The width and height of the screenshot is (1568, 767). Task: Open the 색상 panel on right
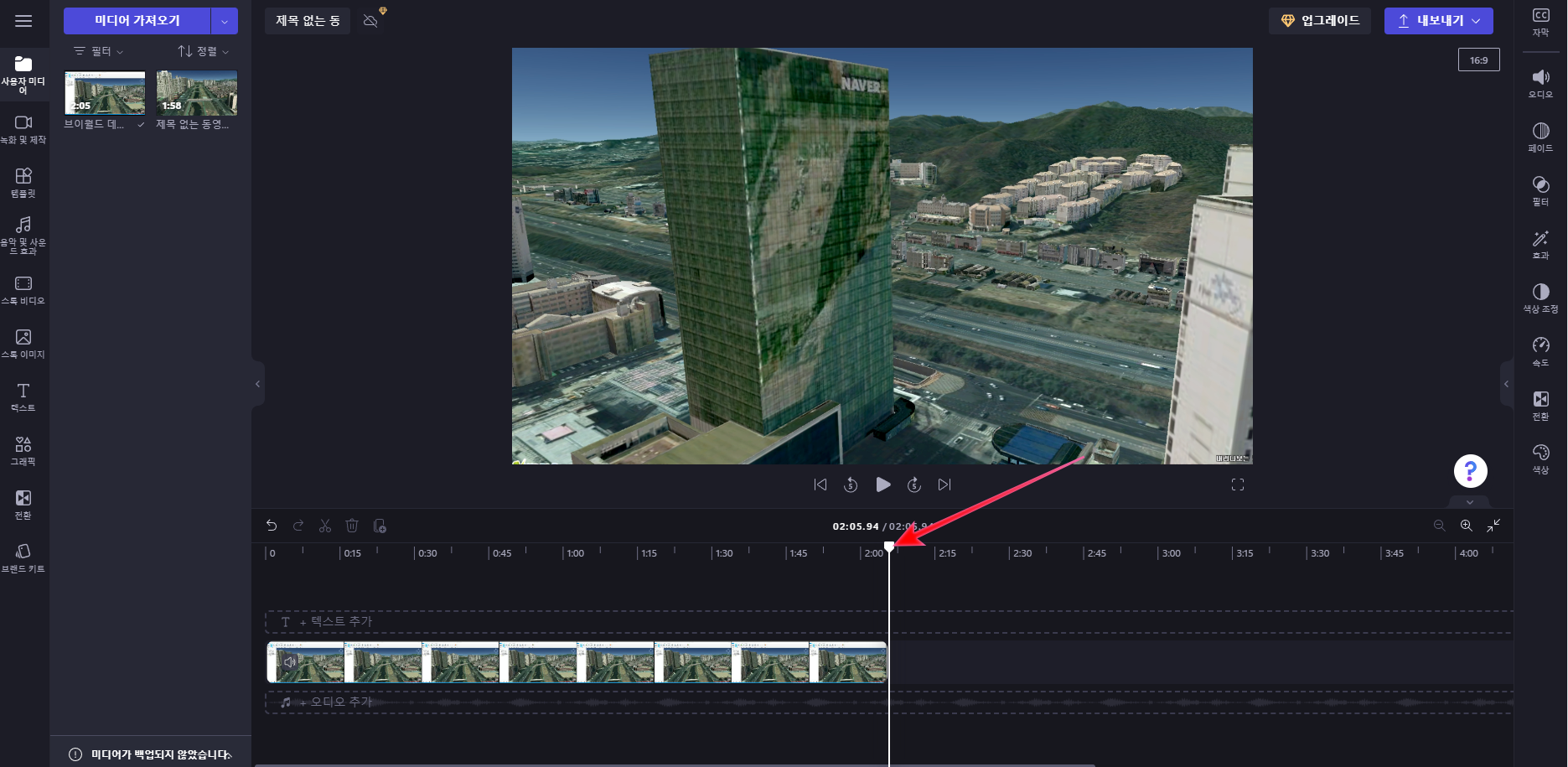(x=1540, y=459)
